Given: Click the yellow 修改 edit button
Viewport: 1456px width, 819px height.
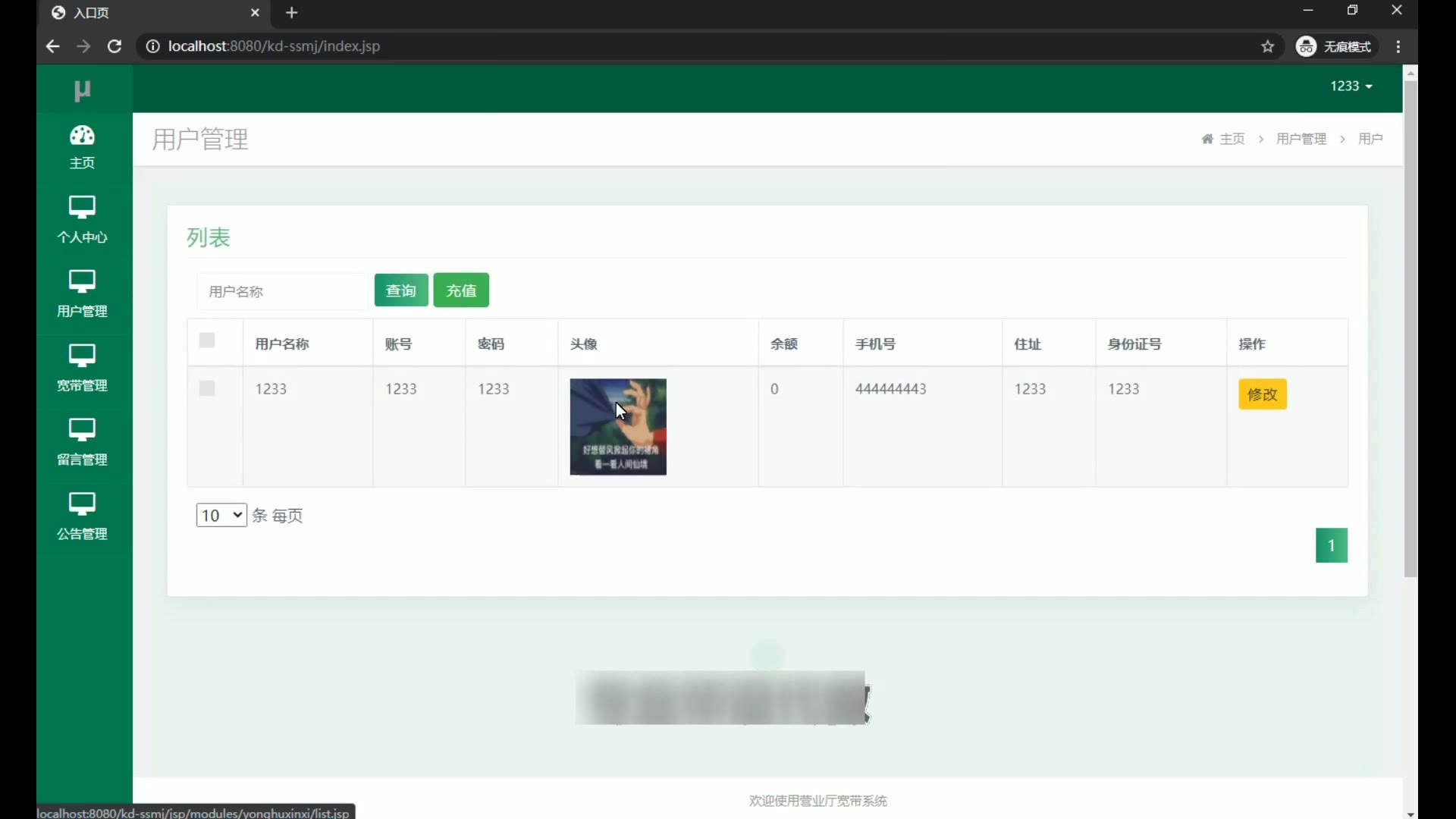Looking at the screenshot, I should pos(1262,394).
